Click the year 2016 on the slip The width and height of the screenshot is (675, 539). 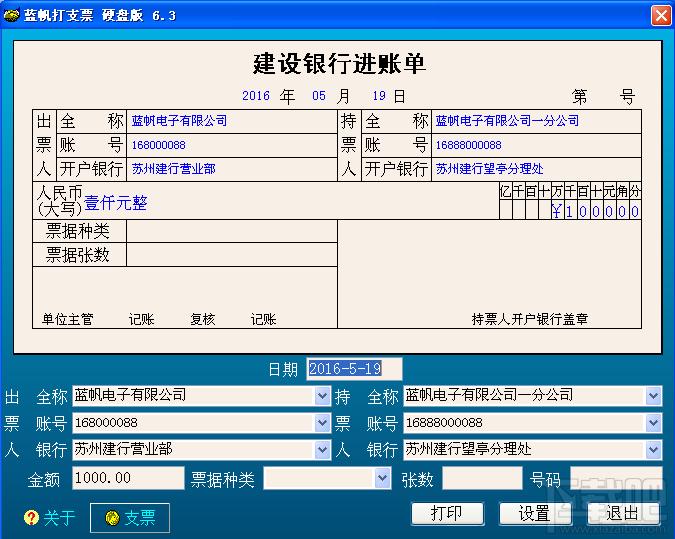click(256, 96)
